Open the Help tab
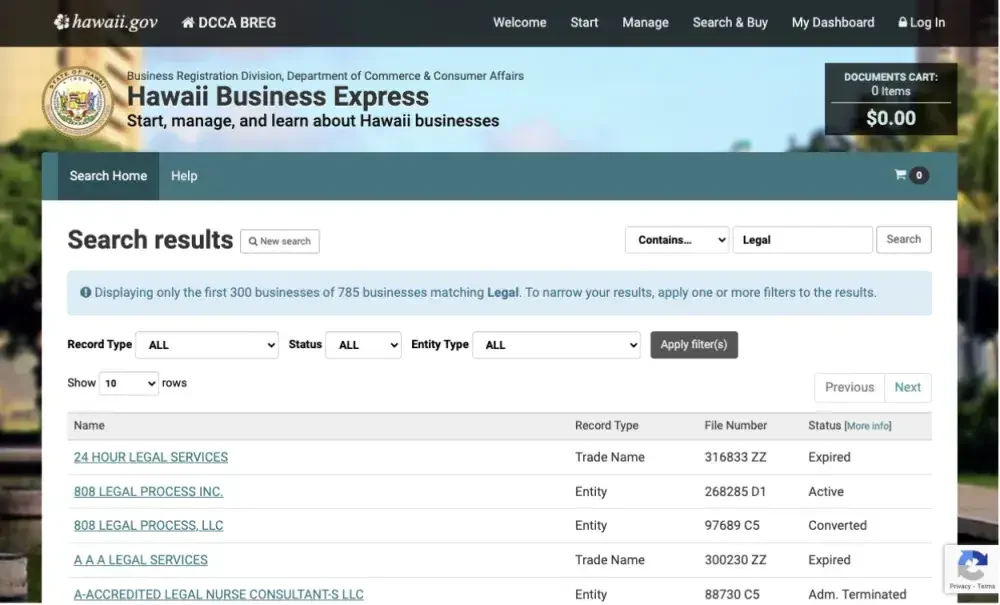This screenshot has width=1000, height=605. (x=184, y=176)
